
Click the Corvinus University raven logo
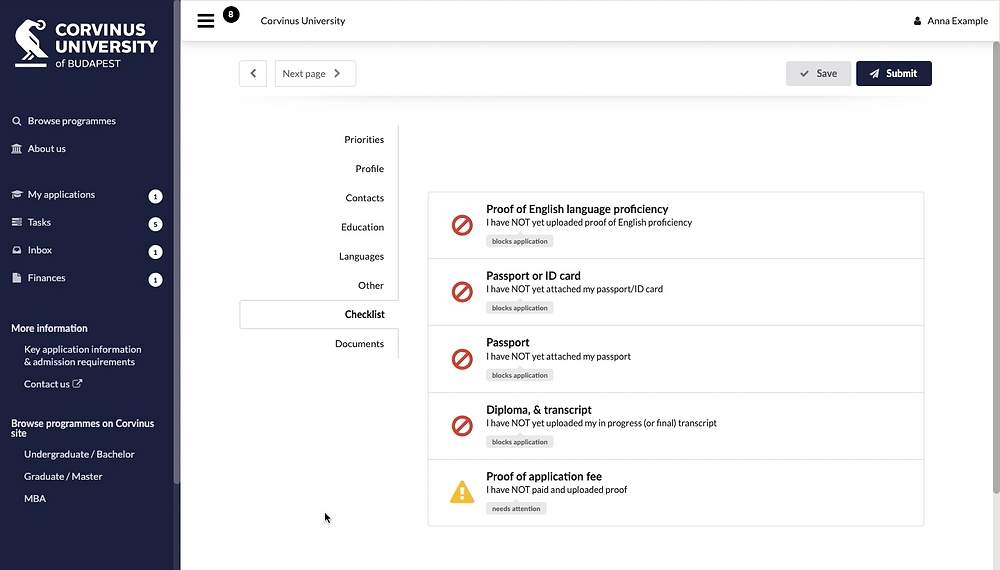(x=31, y=43)
